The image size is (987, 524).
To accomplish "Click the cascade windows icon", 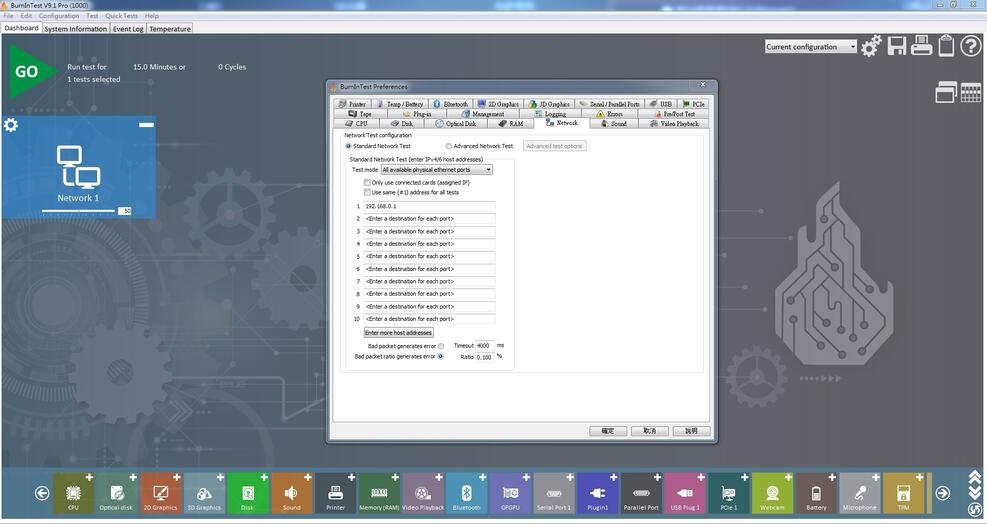I will (946, 93).
